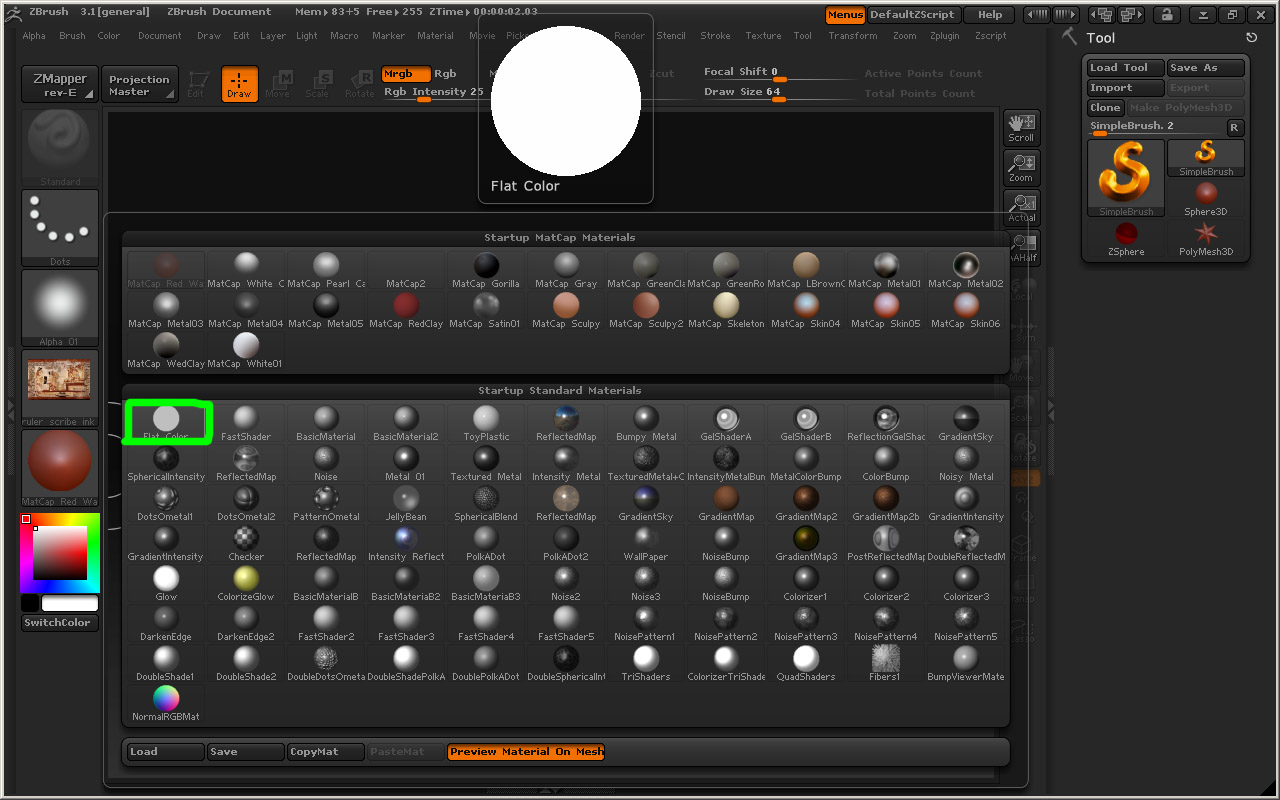
Task: Click the Import tool button
Action: click(1126, 88)
